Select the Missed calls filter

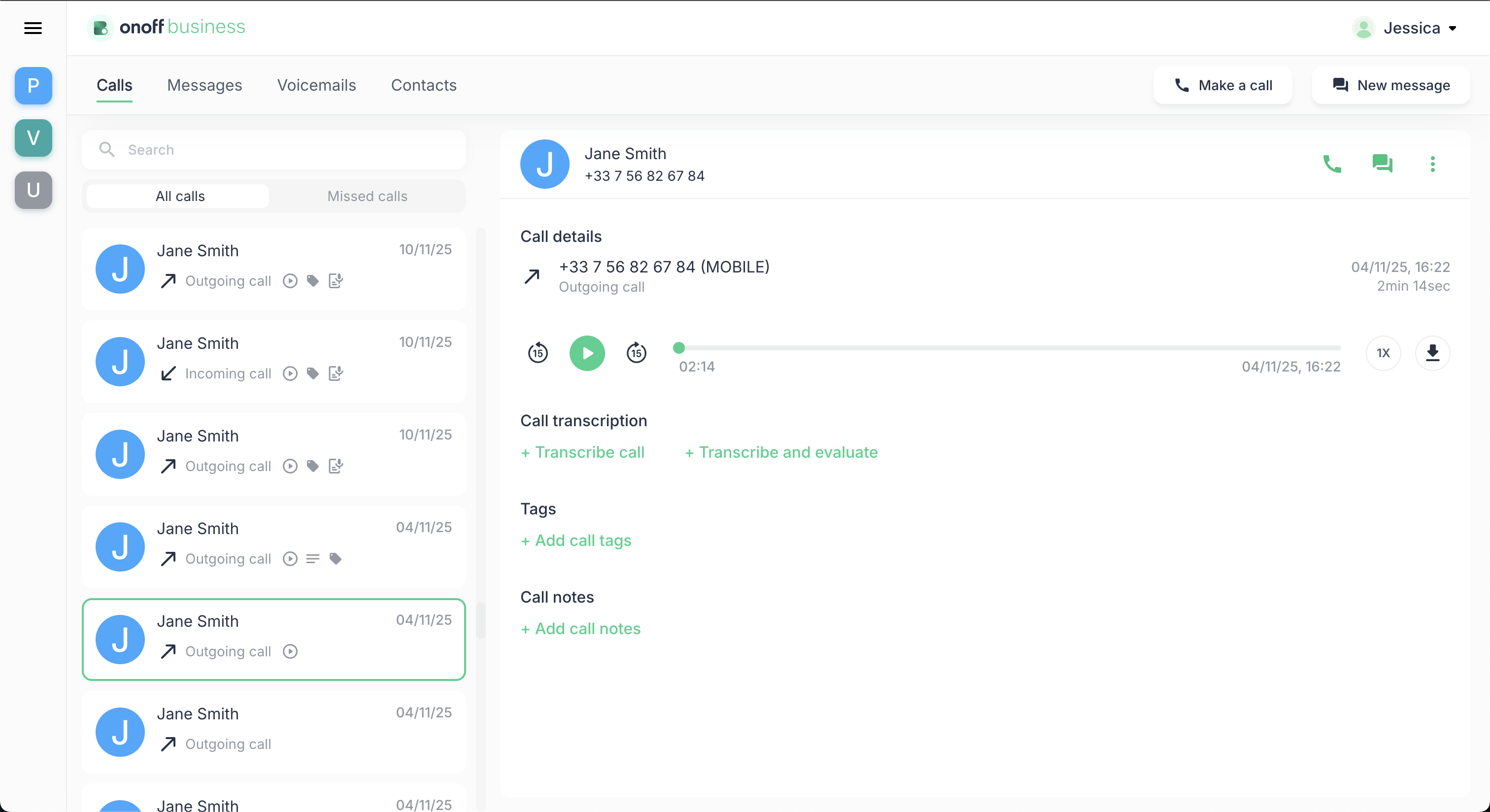(x=367, y=196)
